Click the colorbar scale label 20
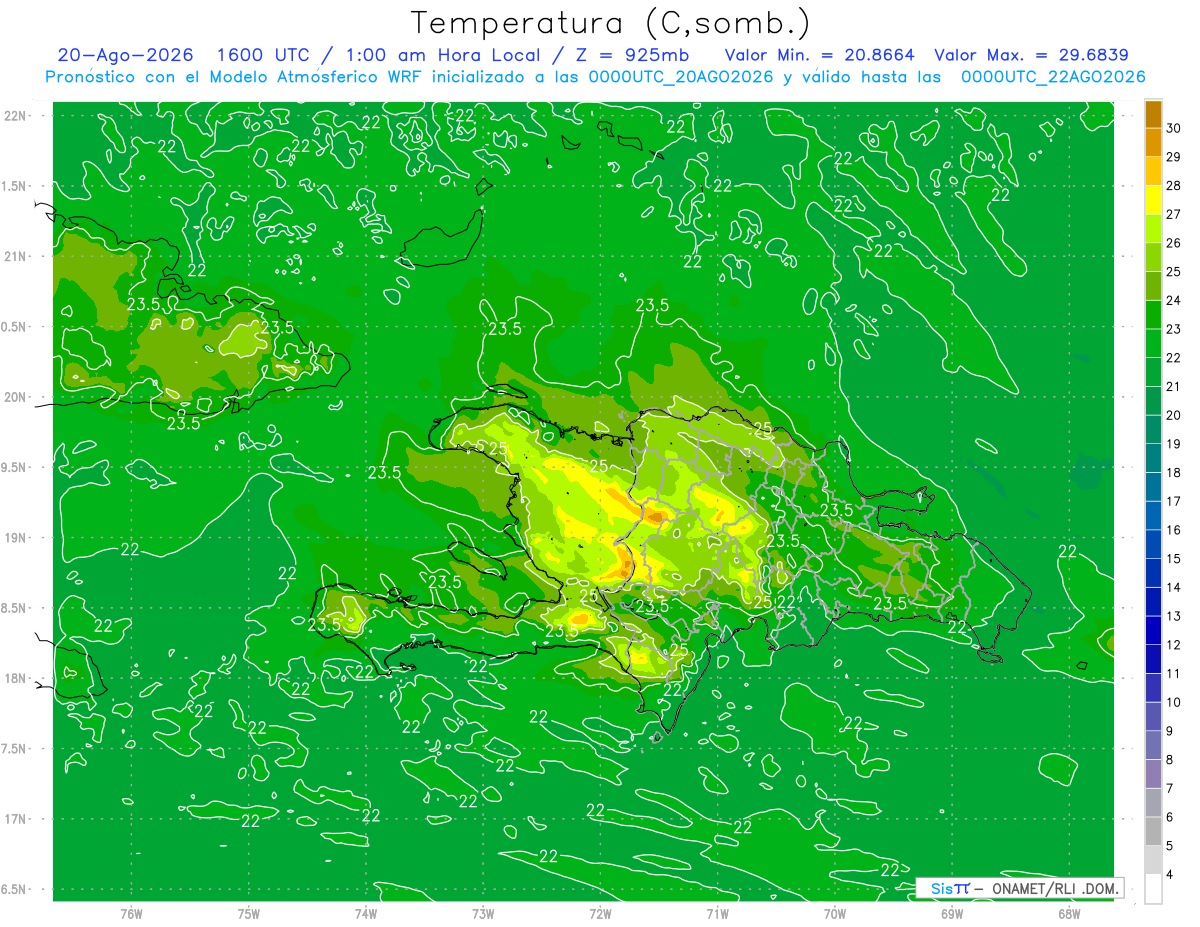The width and height of the screenshot is (1200, 927). point(1173,415)
